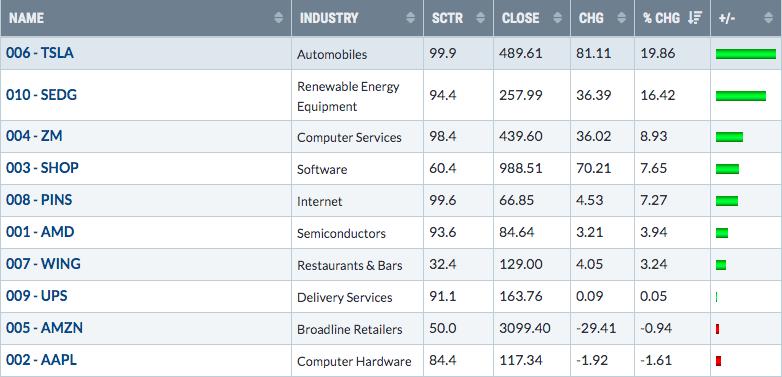This screenshot has height=377, width=782.
Task: Click TSLA's green change bar
Action: [x=746, y=54]
